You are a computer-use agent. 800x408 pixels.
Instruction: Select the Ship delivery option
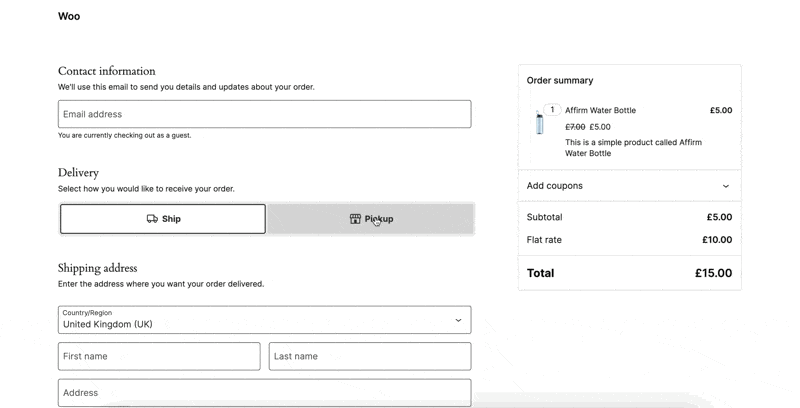(x=163, y=219)
